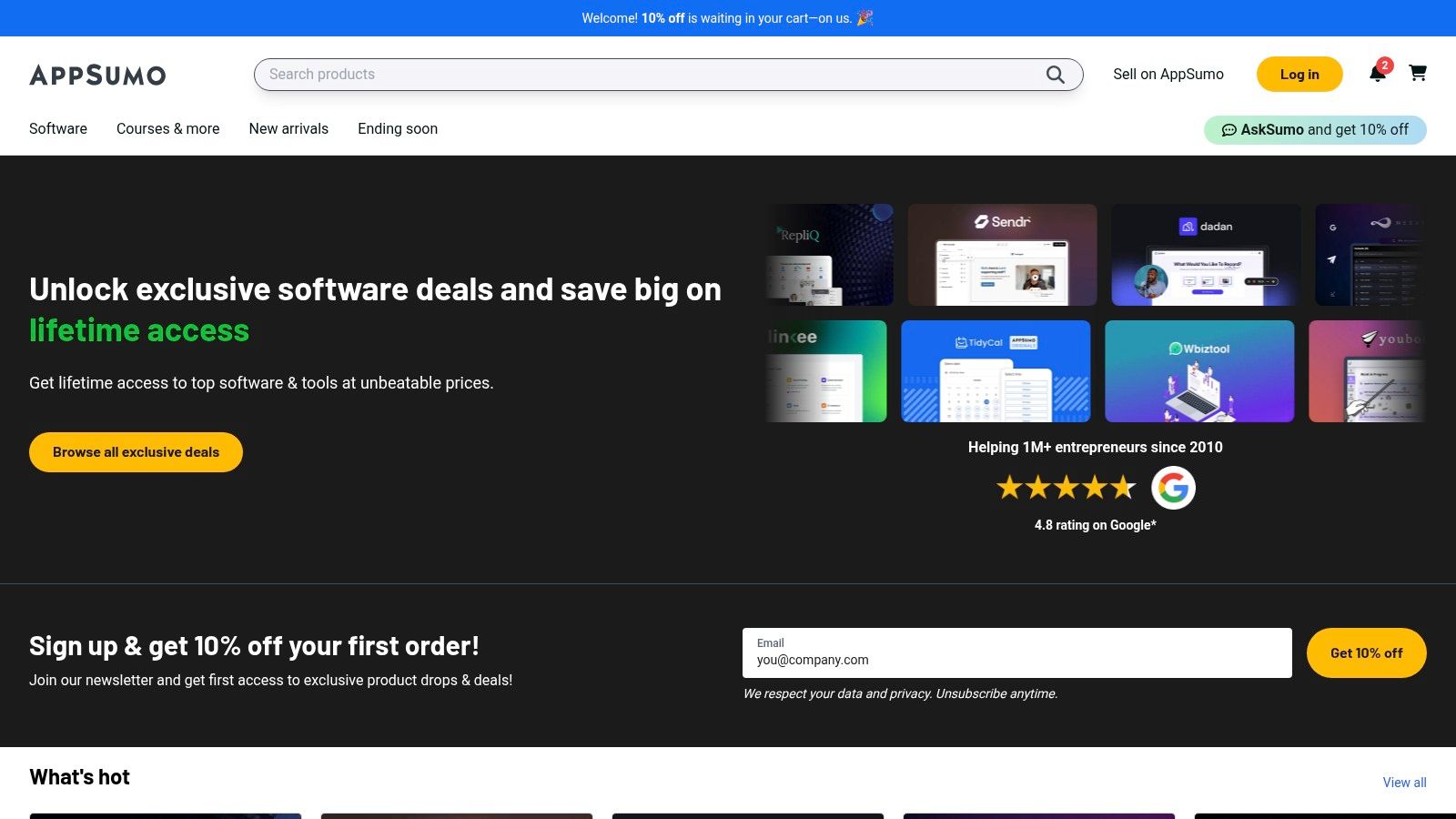This screenshot has width=1456, height=819.
Task: Click the search magnifier icon
Action: (1055, 75)
